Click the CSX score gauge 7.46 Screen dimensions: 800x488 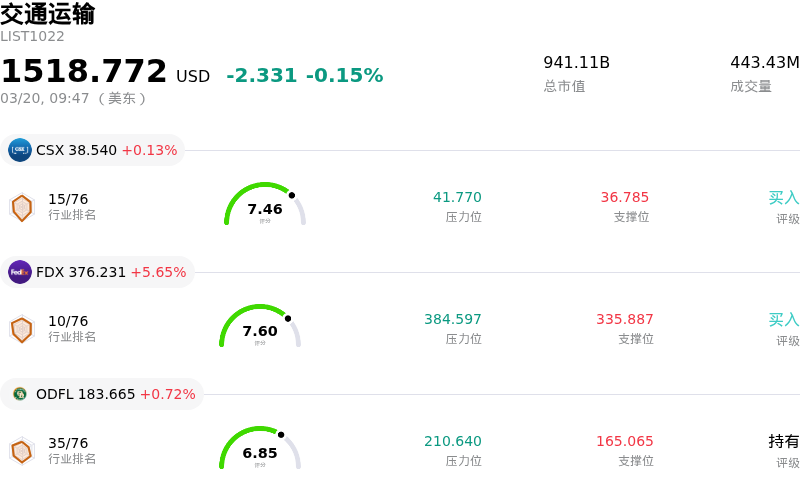(264, 205)
